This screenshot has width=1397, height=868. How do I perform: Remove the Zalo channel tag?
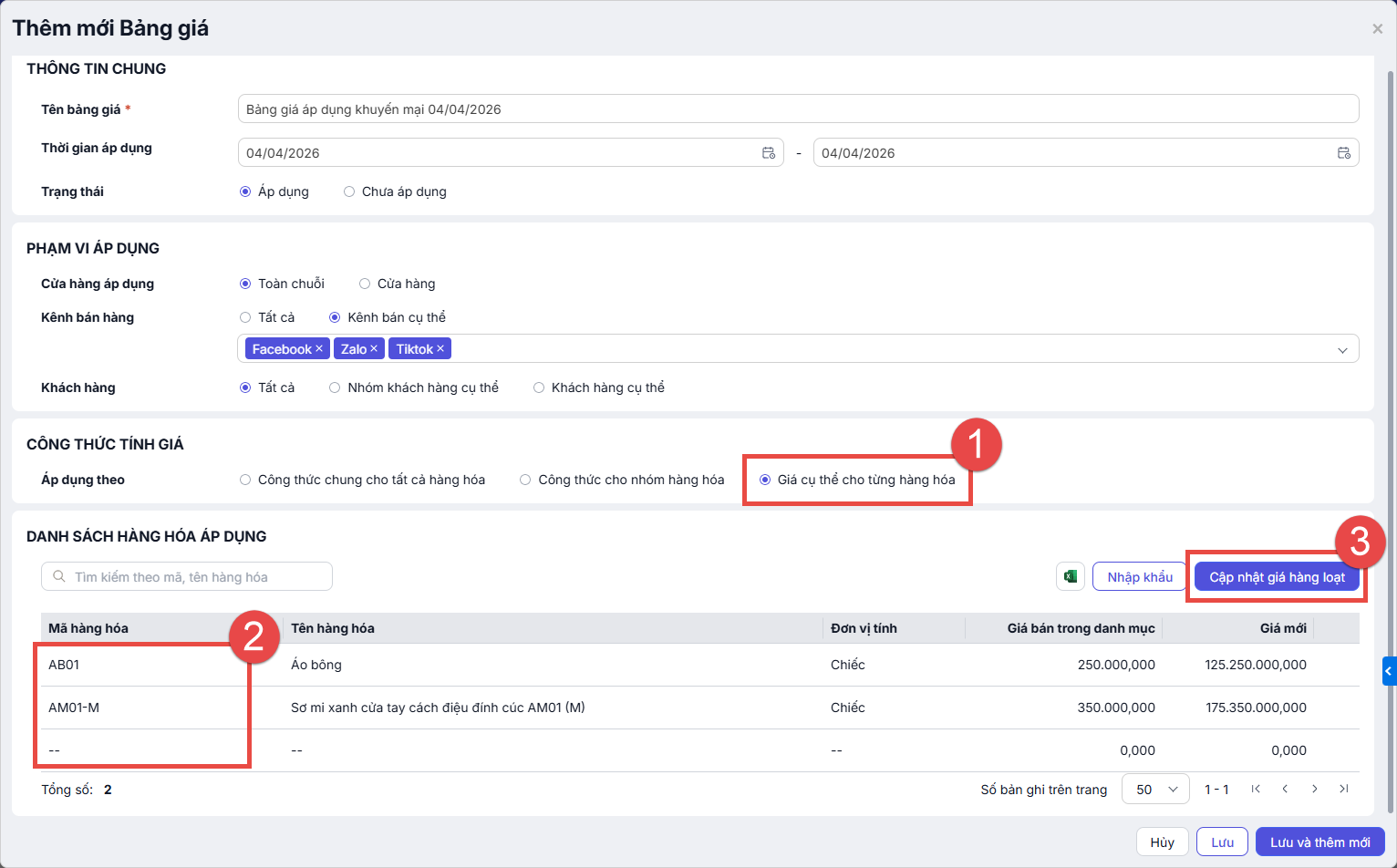pyautogui.click(x=374, y=349)
